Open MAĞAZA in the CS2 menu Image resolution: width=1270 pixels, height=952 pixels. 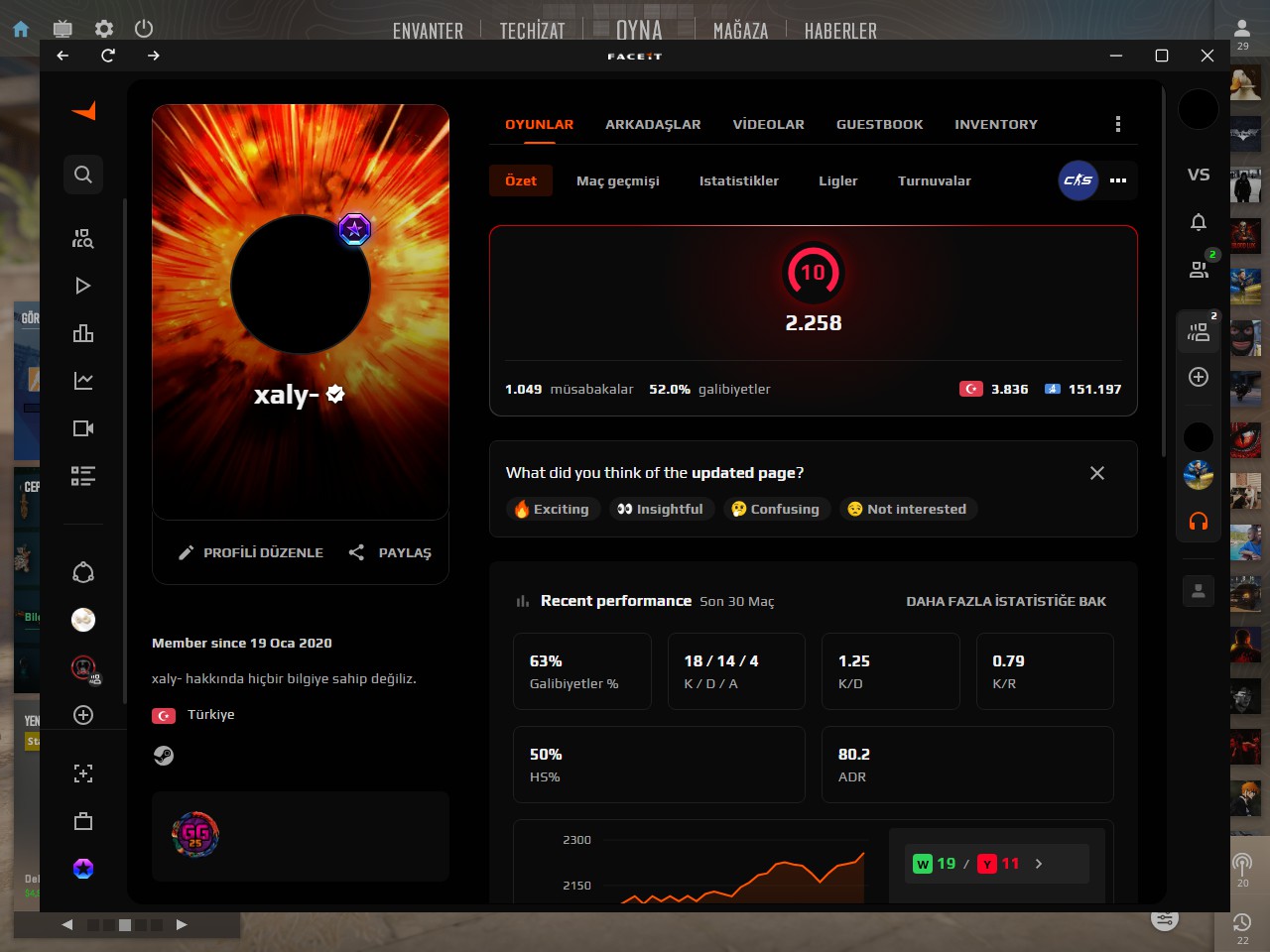741,31
